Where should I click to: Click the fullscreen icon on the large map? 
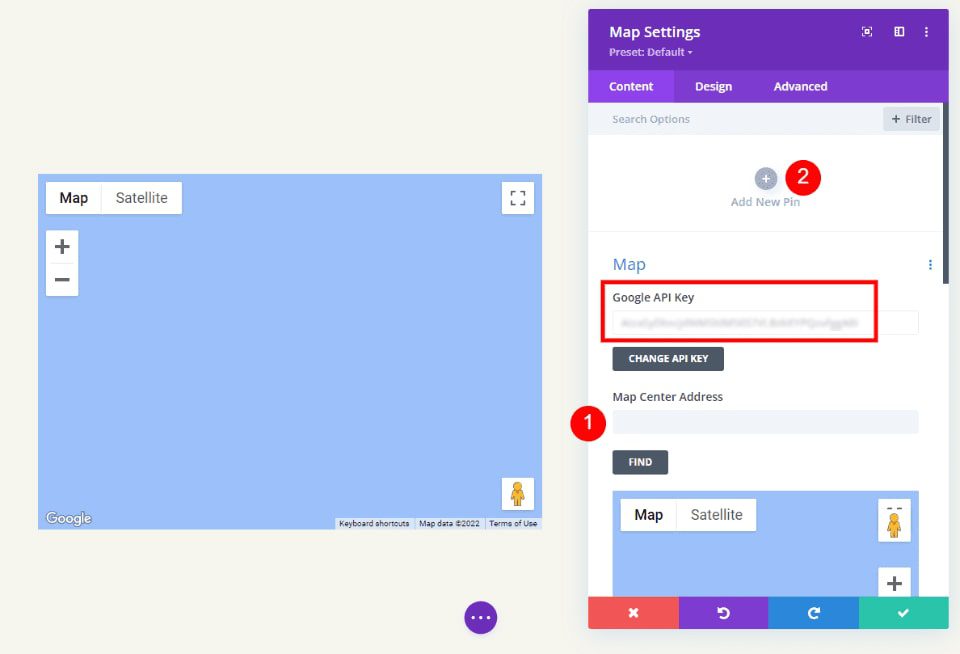click(x=517, y=197)
